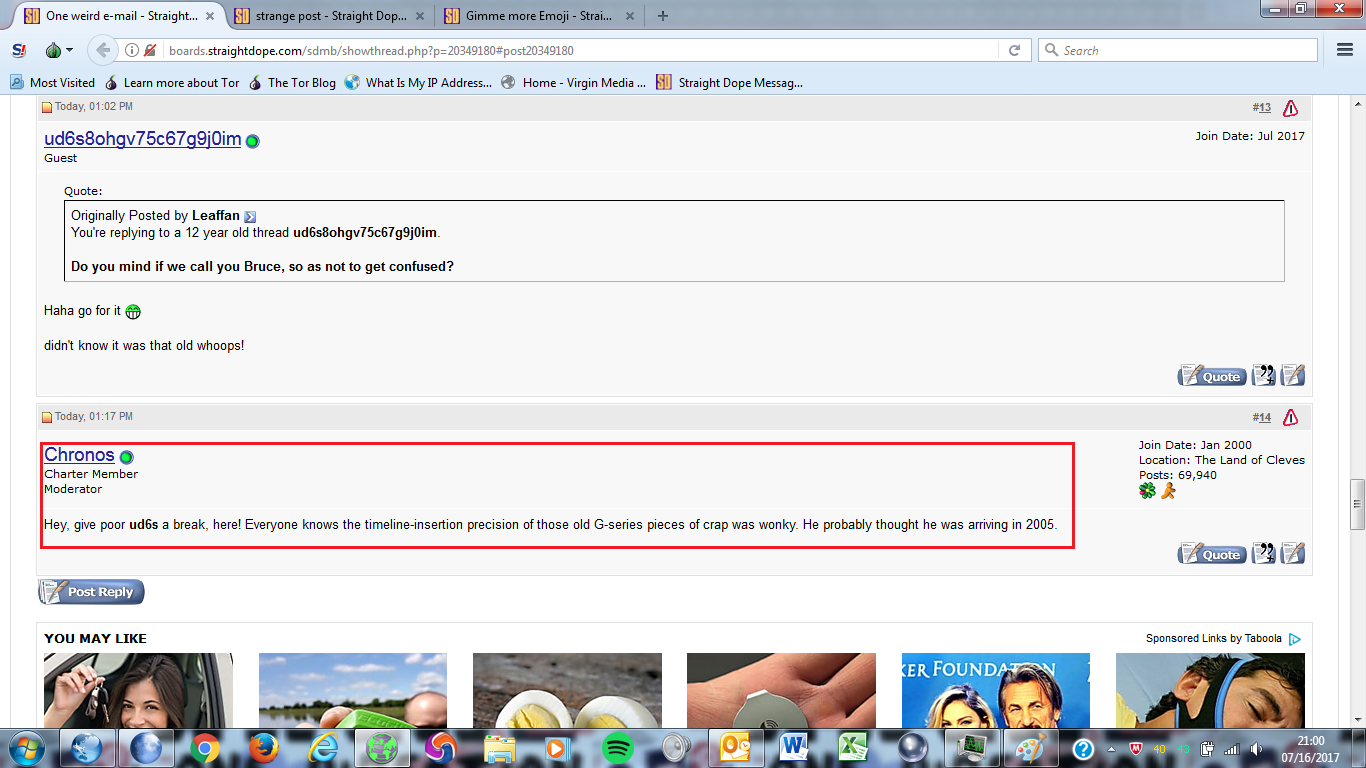Open Chronos's profile link
This screenshot has width=1366, height=768.
tap(80, 454)
